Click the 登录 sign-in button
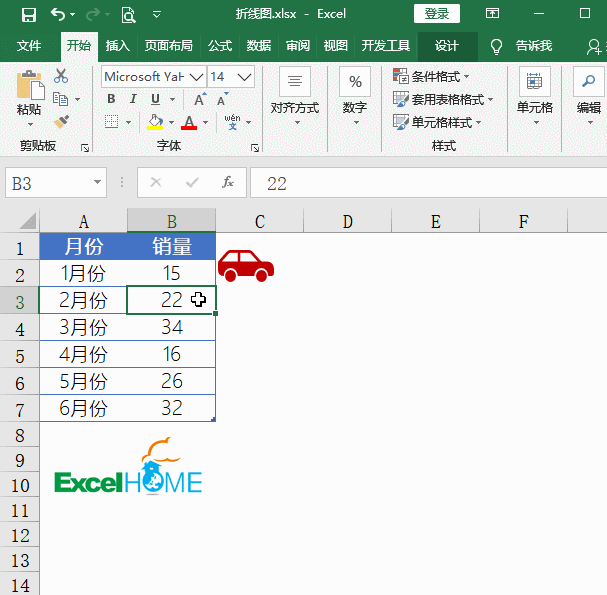The width and height of the screenshot is (607, 595). (437, 14)
